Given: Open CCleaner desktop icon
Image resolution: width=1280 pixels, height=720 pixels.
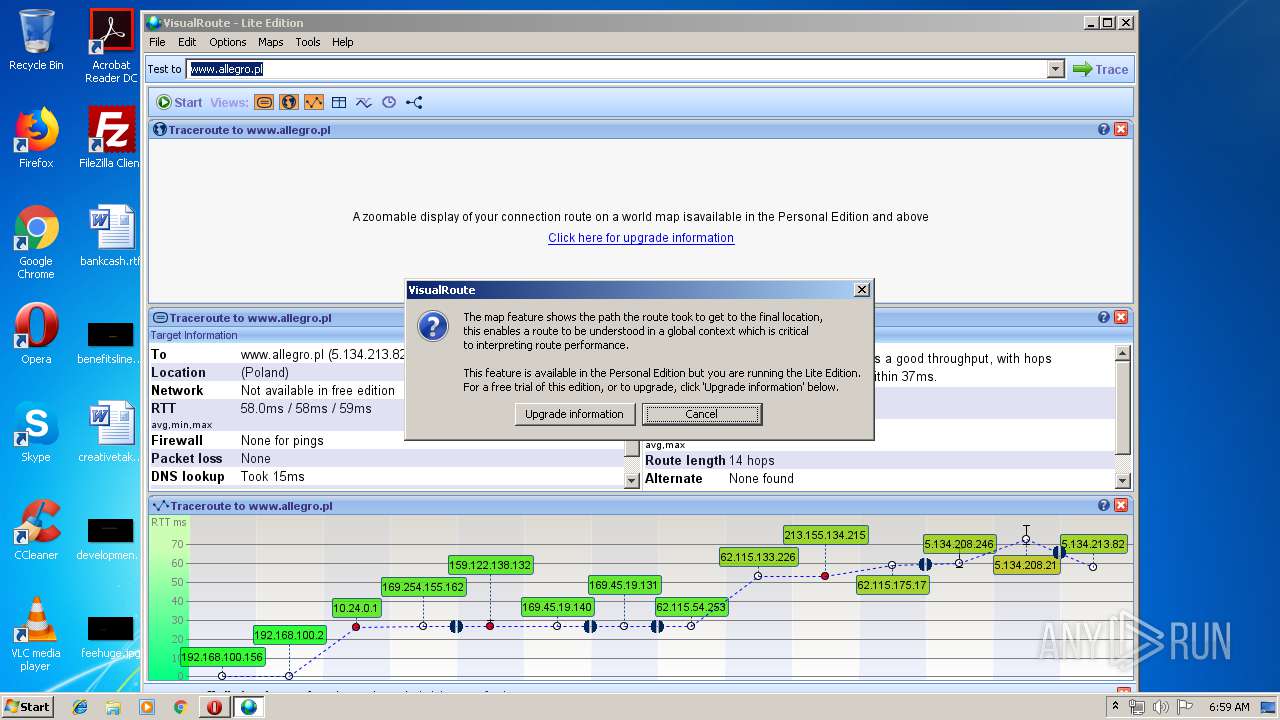Looking at the screenshot, I should click(36, 530).
